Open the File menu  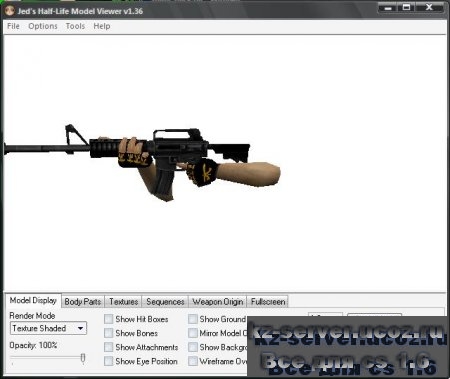coord(13,26)
